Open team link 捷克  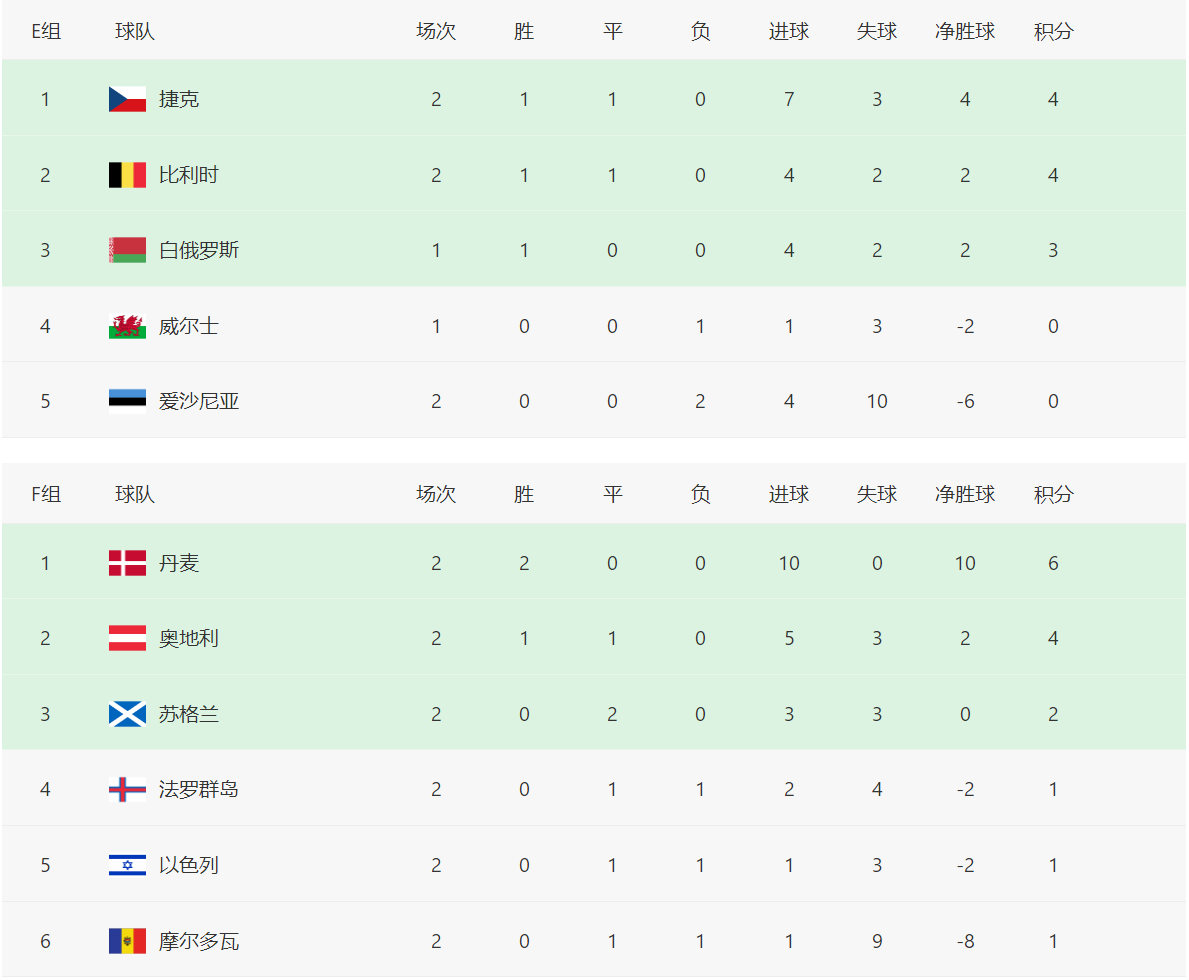click(179, 99)
